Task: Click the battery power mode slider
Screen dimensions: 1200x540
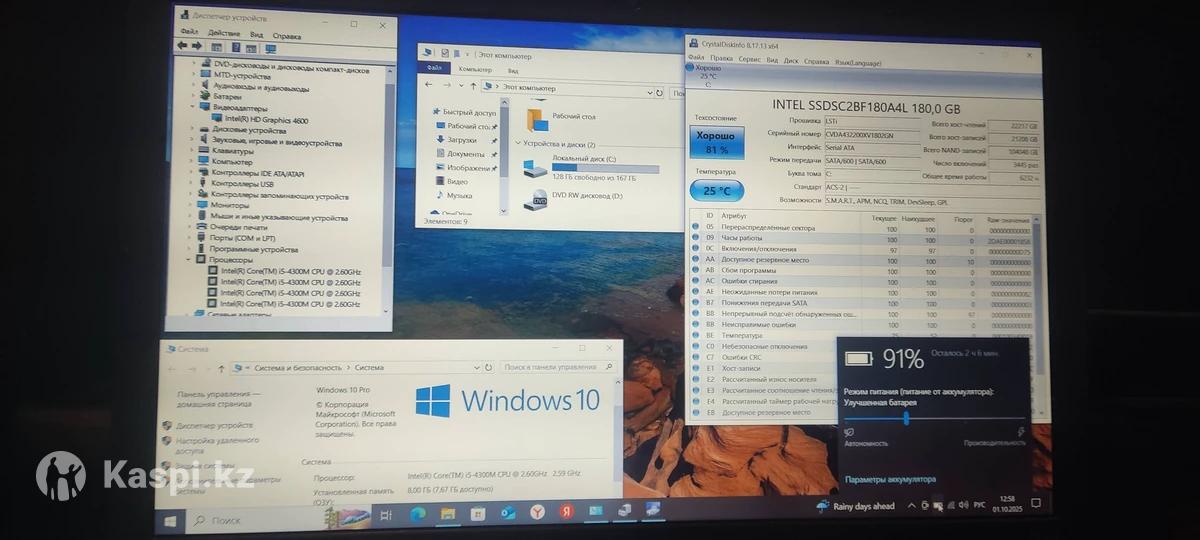Action: (906, 419)
